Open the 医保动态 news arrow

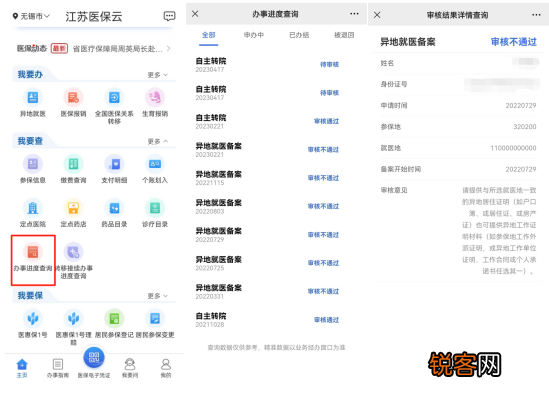click(x=169, y=48)
